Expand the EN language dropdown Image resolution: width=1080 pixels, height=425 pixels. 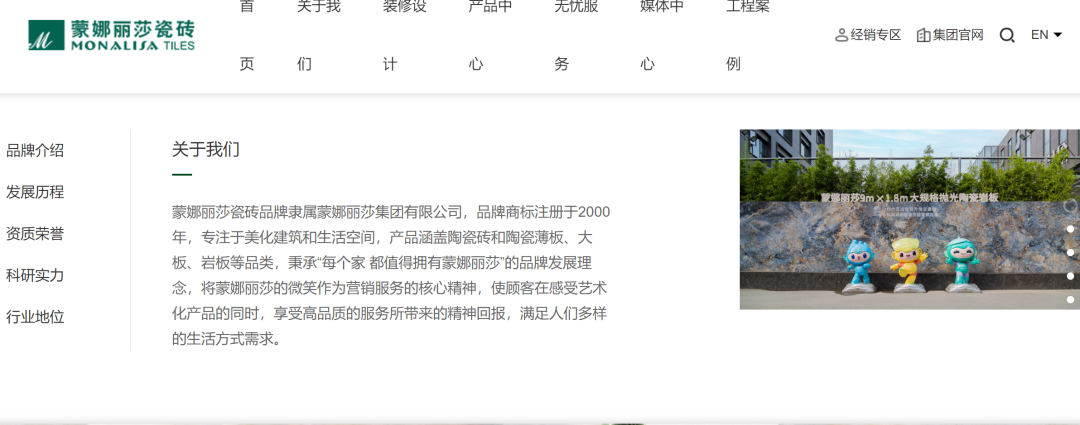tap(1046, 34)
